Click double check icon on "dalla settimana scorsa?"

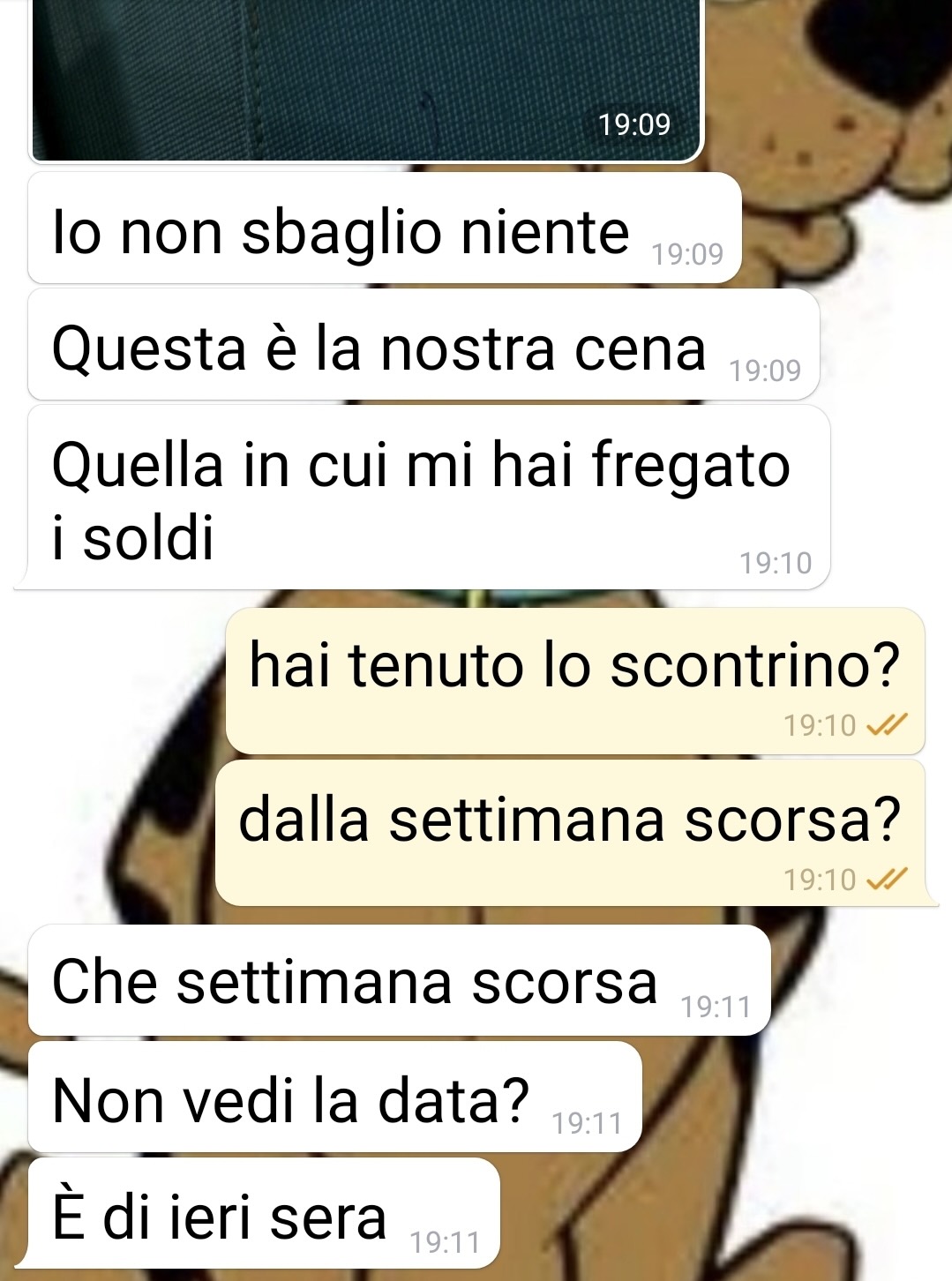[887, 880]
